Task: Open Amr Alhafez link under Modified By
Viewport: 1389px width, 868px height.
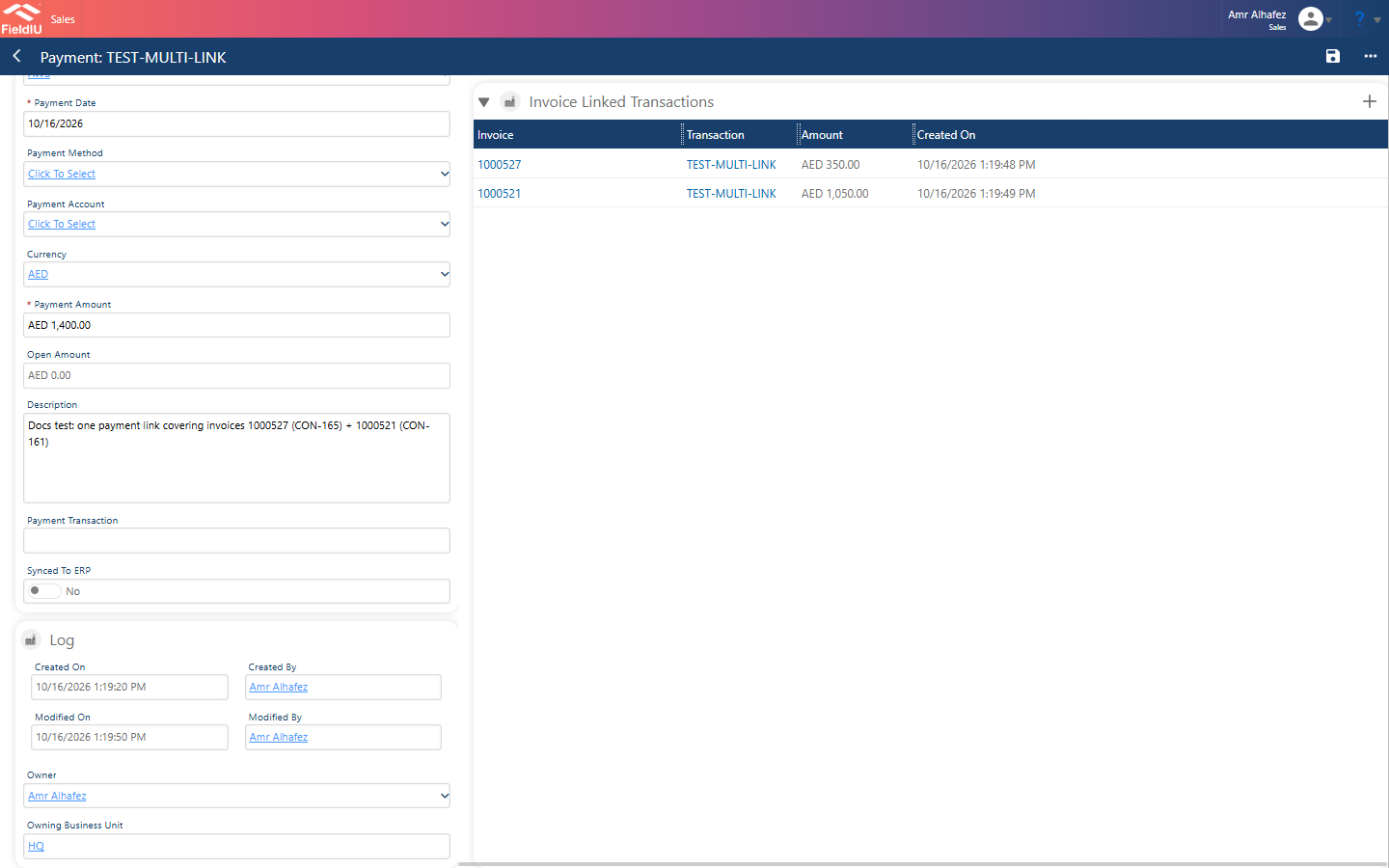Action: [x=279, y=737]
